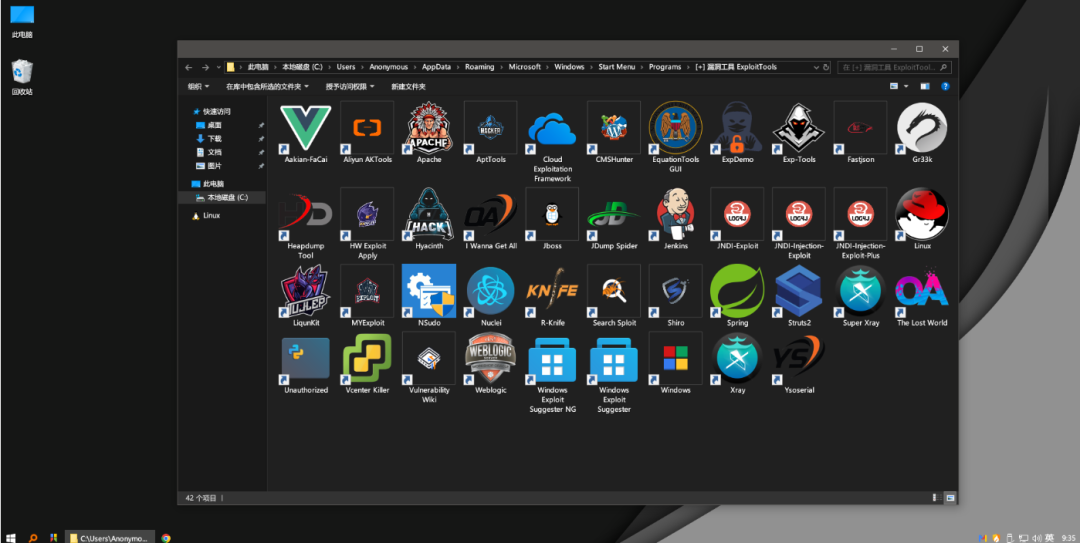
Task: Expand the view options dropdown arrow
Action: click(906, 87)
